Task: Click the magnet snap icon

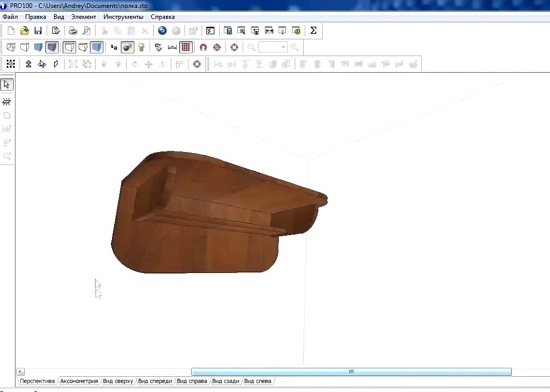Action: (x=203, y=47)
